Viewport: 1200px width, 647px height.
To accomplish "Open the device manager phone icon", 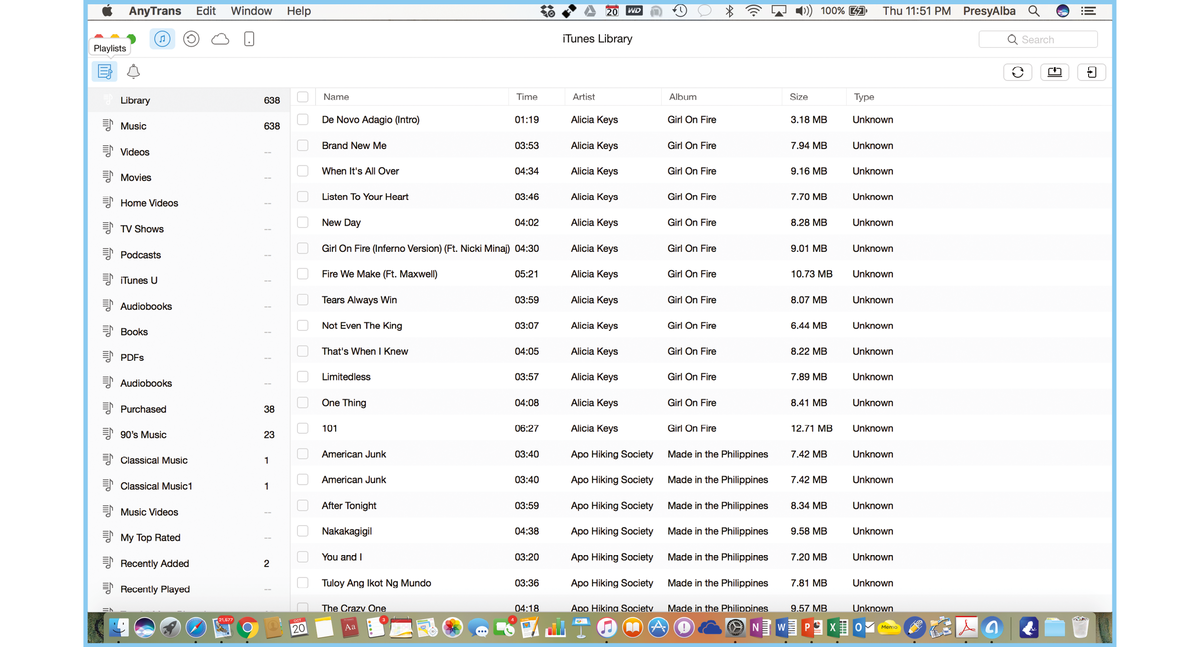I will tap(249, 39).
